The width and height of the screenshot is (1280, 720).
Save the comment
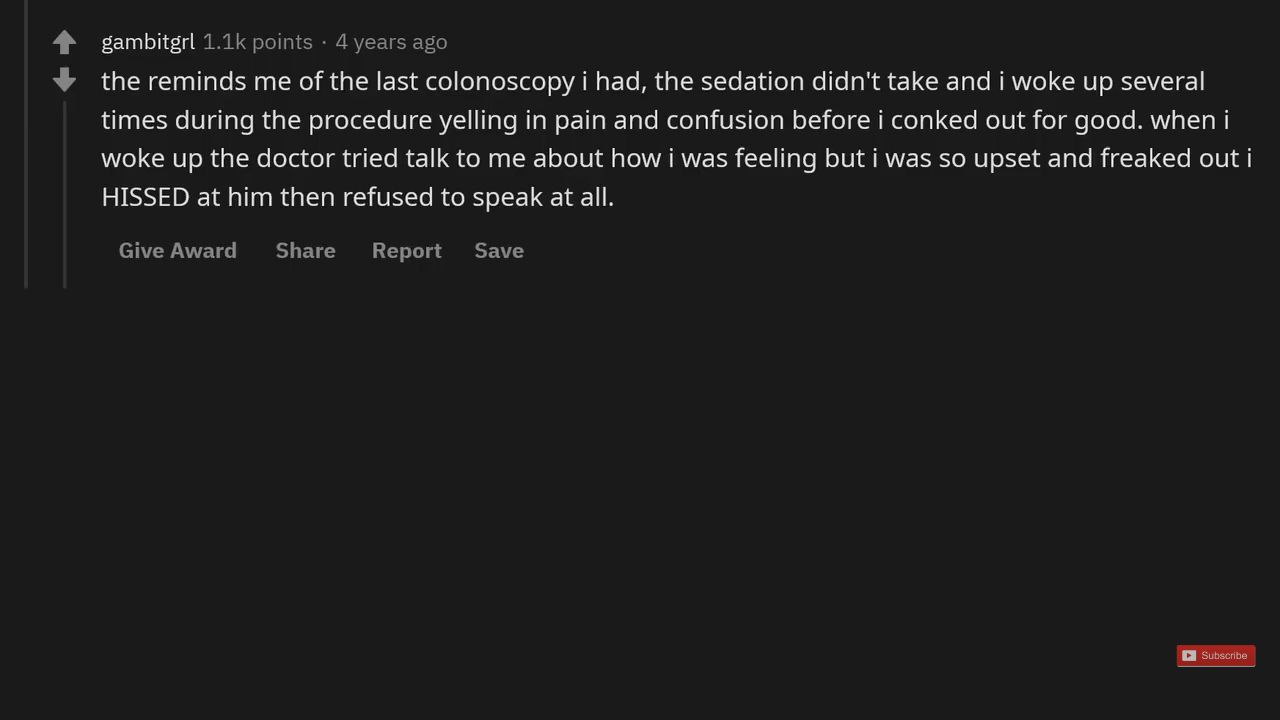point(499,251)
